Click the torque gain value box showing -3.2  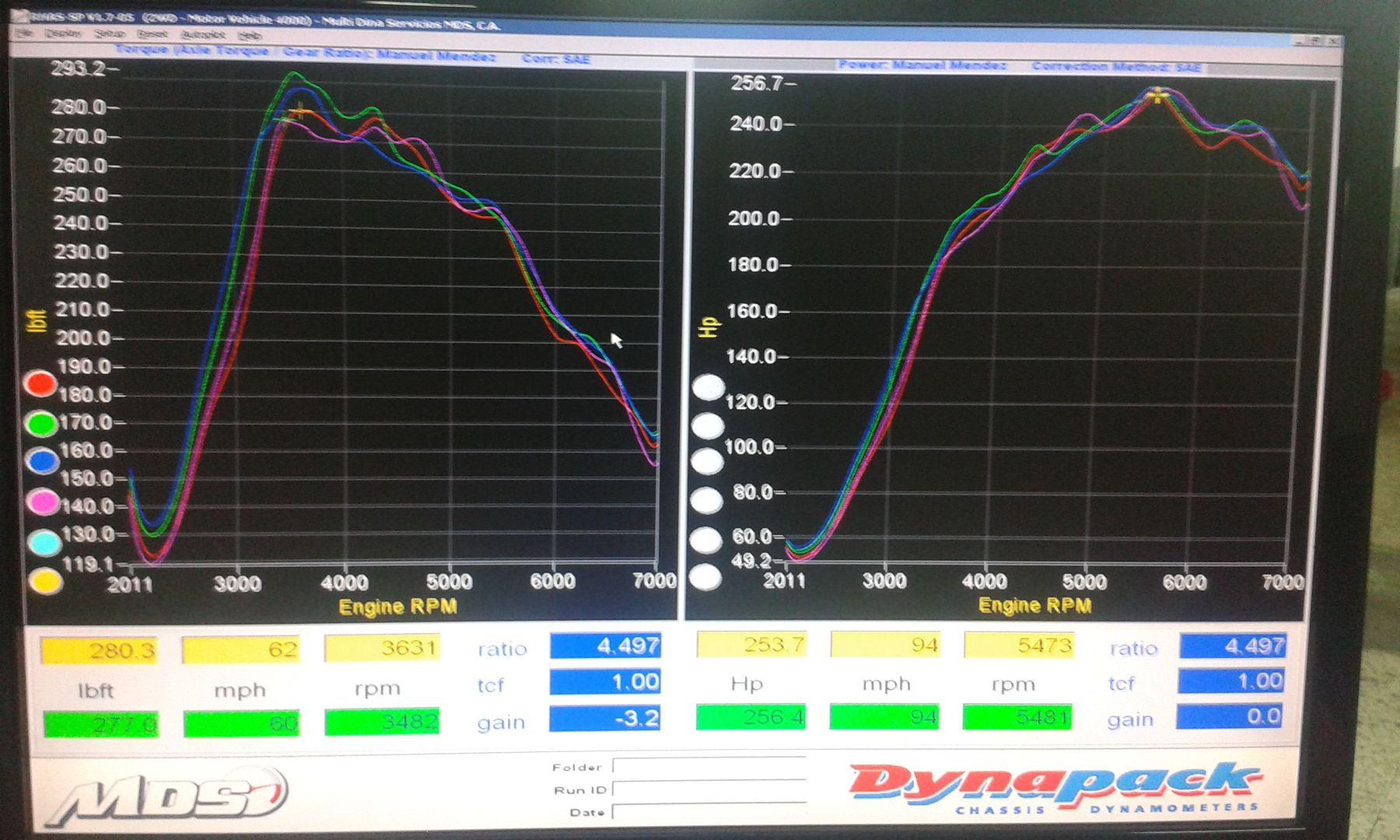coord(605,719)
